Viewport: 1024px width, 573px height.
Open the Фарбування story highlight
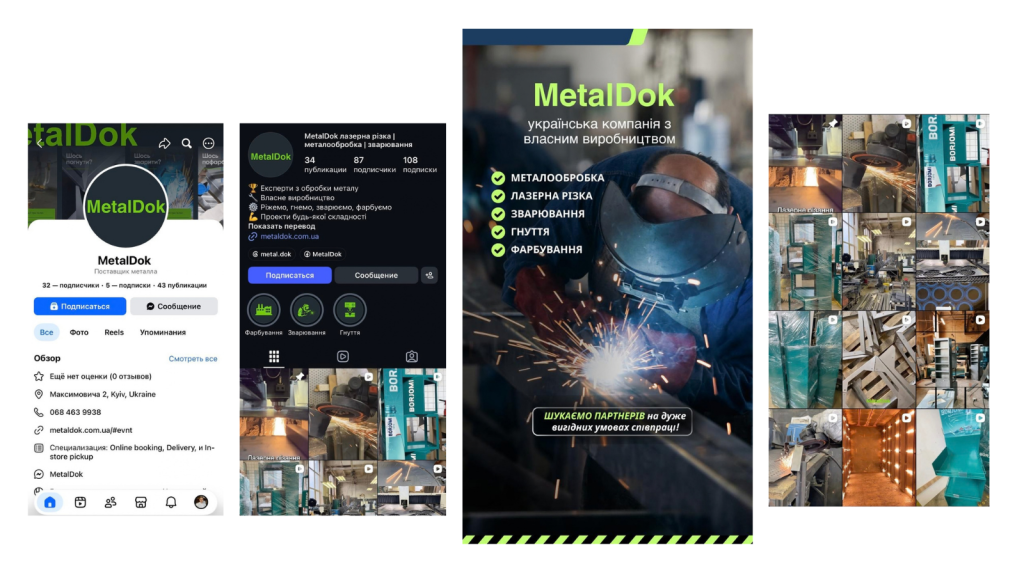point(263,310)
